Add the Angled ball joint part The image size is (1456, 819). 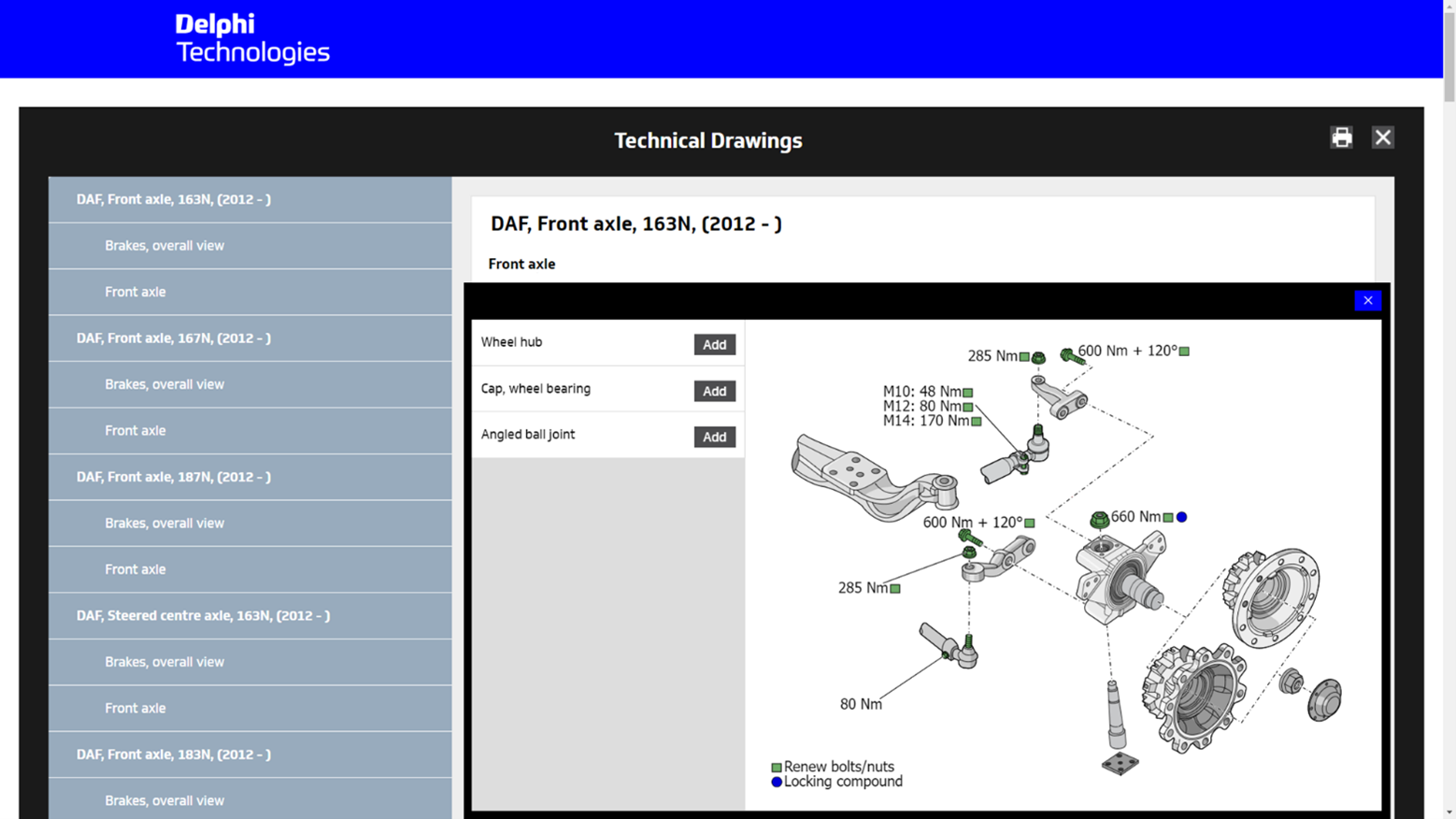pyautogui.click(x=714, y=437)
